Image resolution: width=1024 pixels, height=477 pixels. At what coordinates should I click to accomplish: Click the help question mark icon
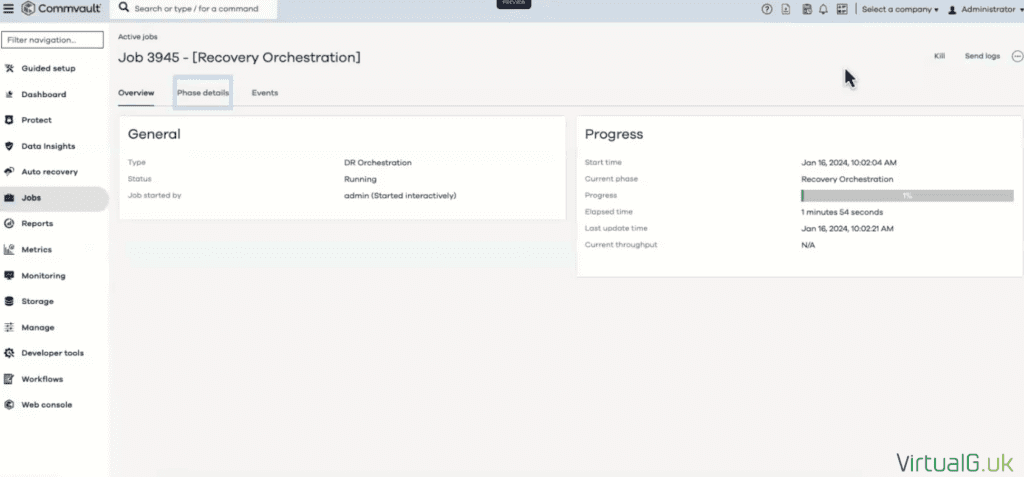pyautogui.click(x=767, y=9)
